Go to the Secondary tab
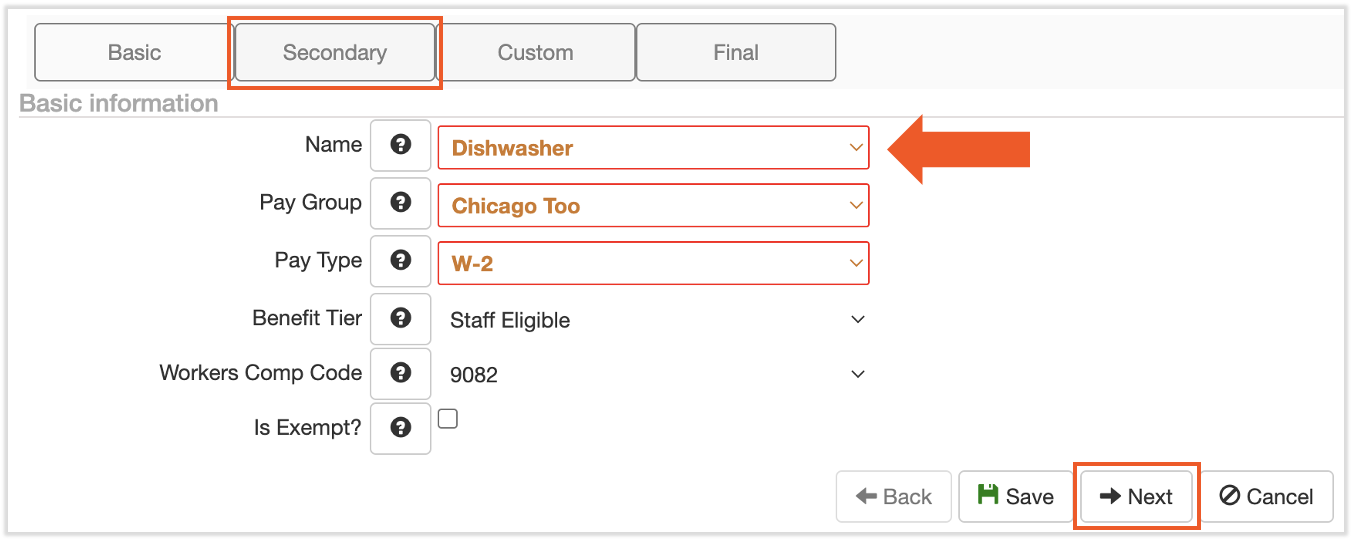The width and height of the screenshot is (1354, 542). (335, 53)
